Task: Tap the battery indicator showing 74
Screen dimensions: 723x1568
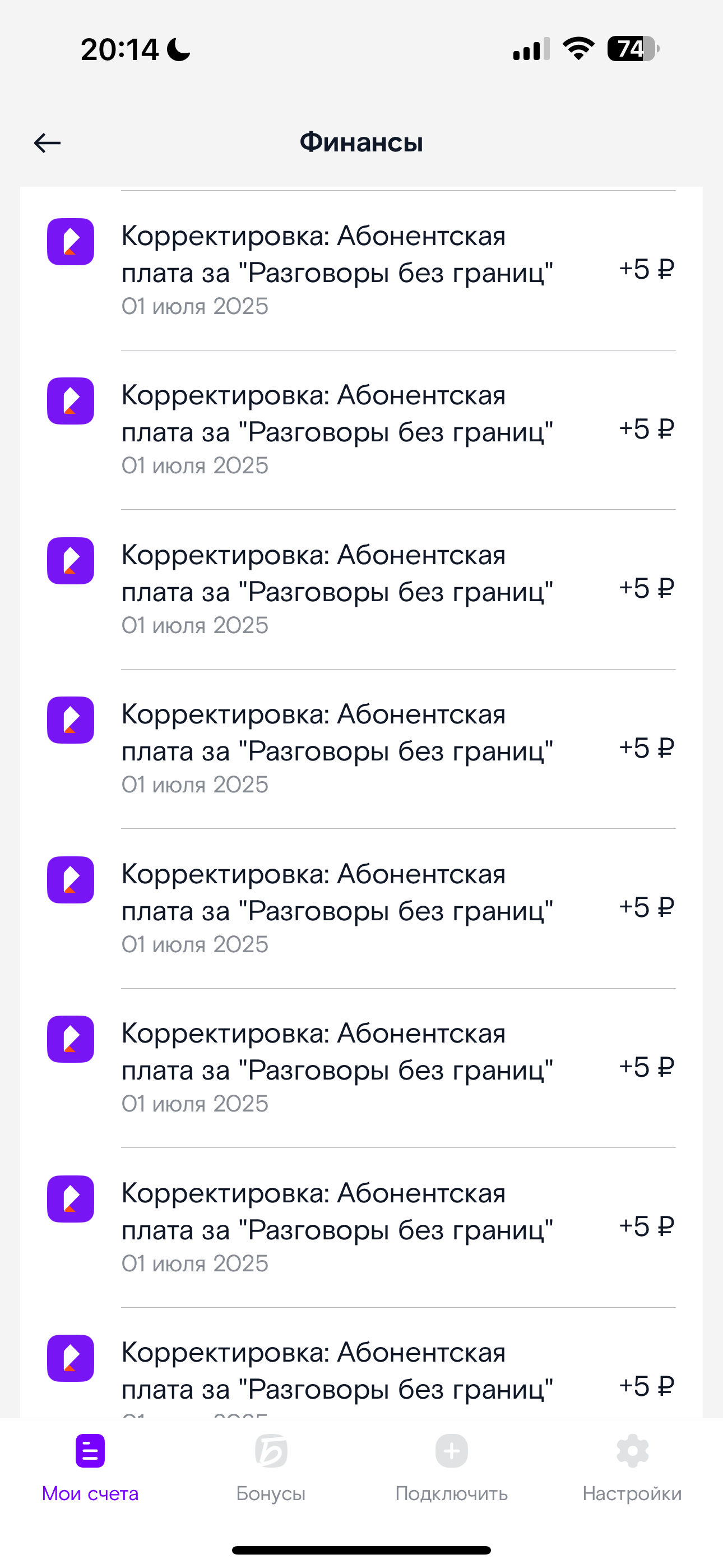Action: tap(633, 49)
